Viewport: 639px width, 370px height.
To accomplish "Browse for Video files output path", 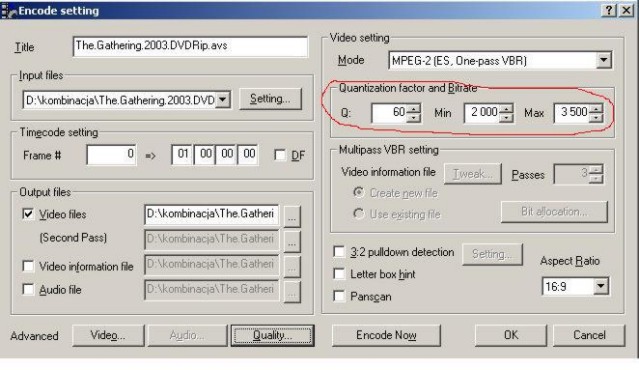I will click(292, 216).
